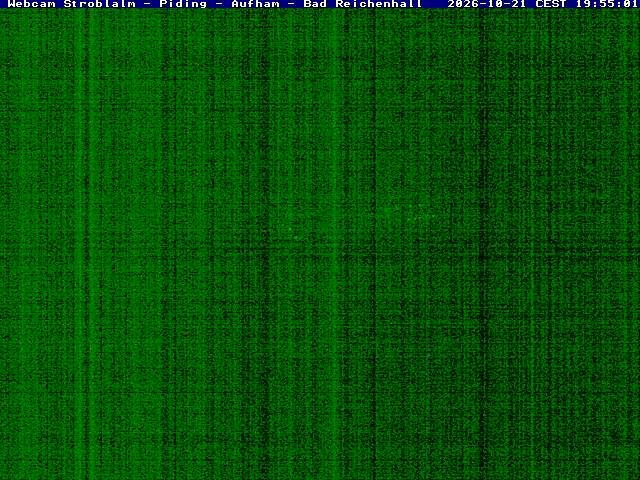This screenshot has height=480, width=640.
Task: Click the time '19:55:01'
Action: (607, 4)
